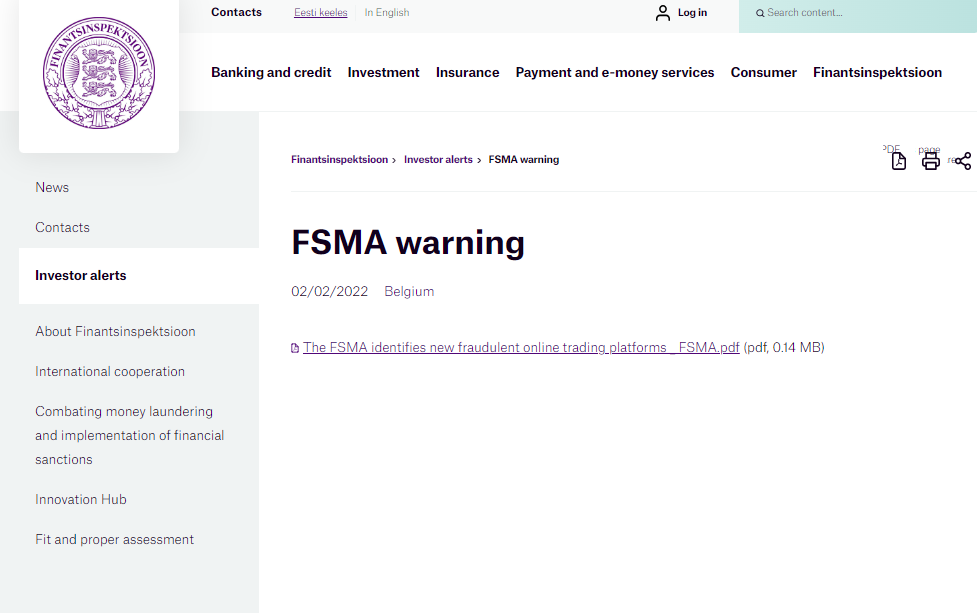
Task: Click the PDF file icon beside FSMA link
Action: tap(295, 348)
